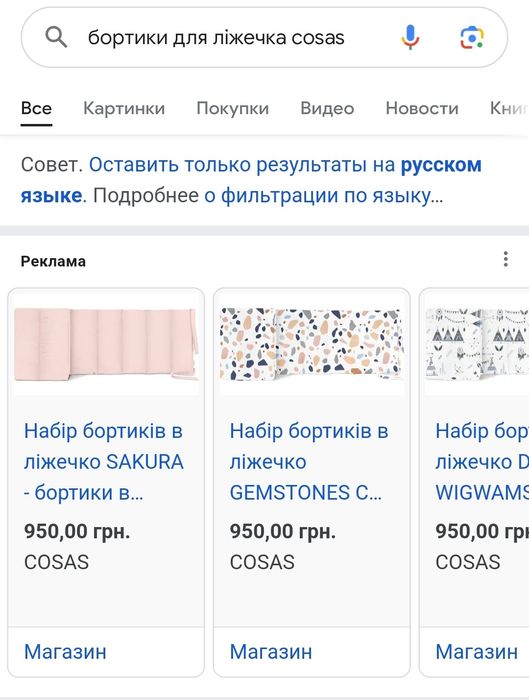
Task: Open the wigwam pattern bumper product image
Action: click(x=477, y=345)
